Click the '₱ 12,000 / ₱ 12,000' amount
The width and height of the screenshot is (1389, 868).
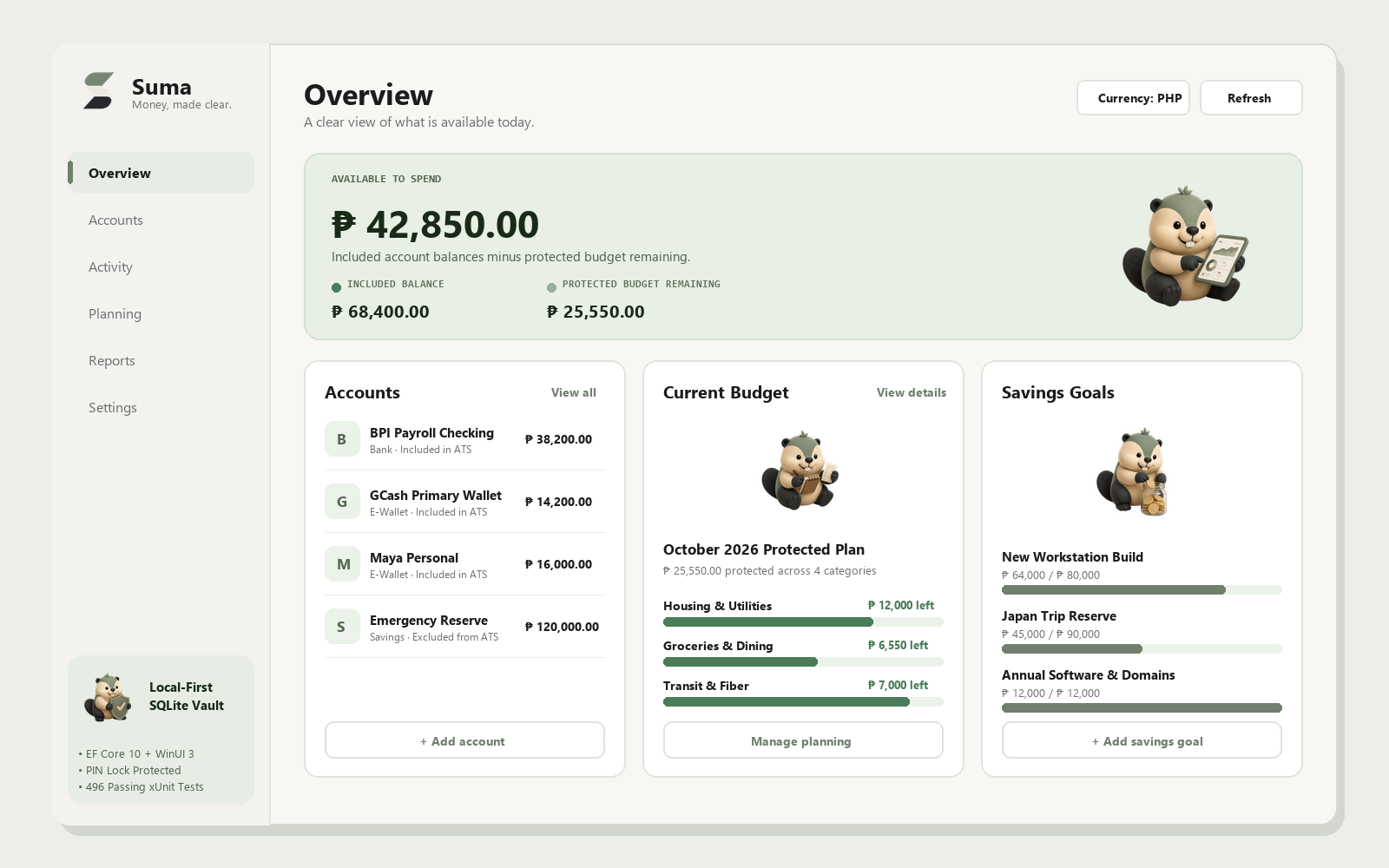click(1050, 693)
